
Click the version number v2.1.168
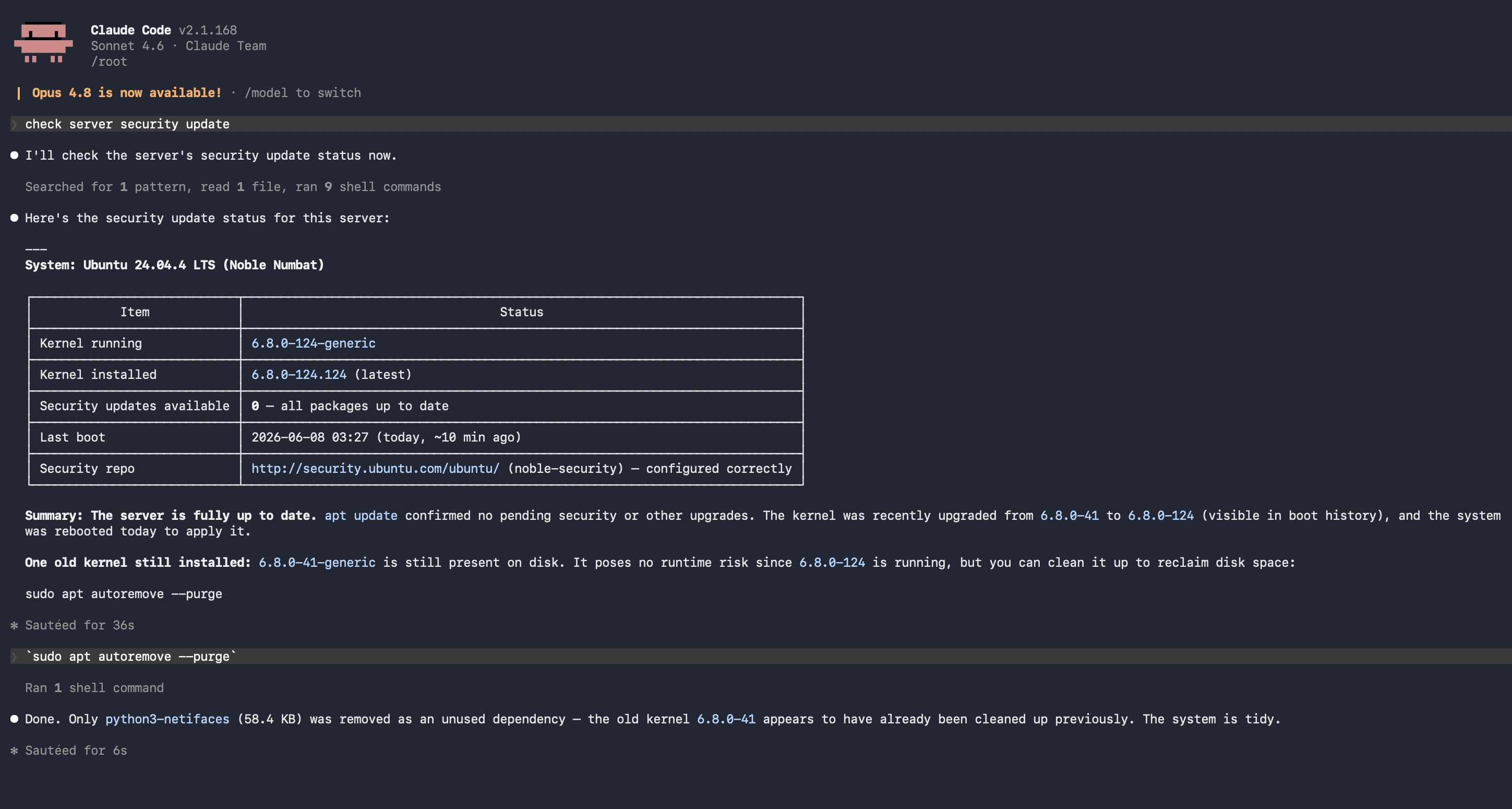click(208, 30)
